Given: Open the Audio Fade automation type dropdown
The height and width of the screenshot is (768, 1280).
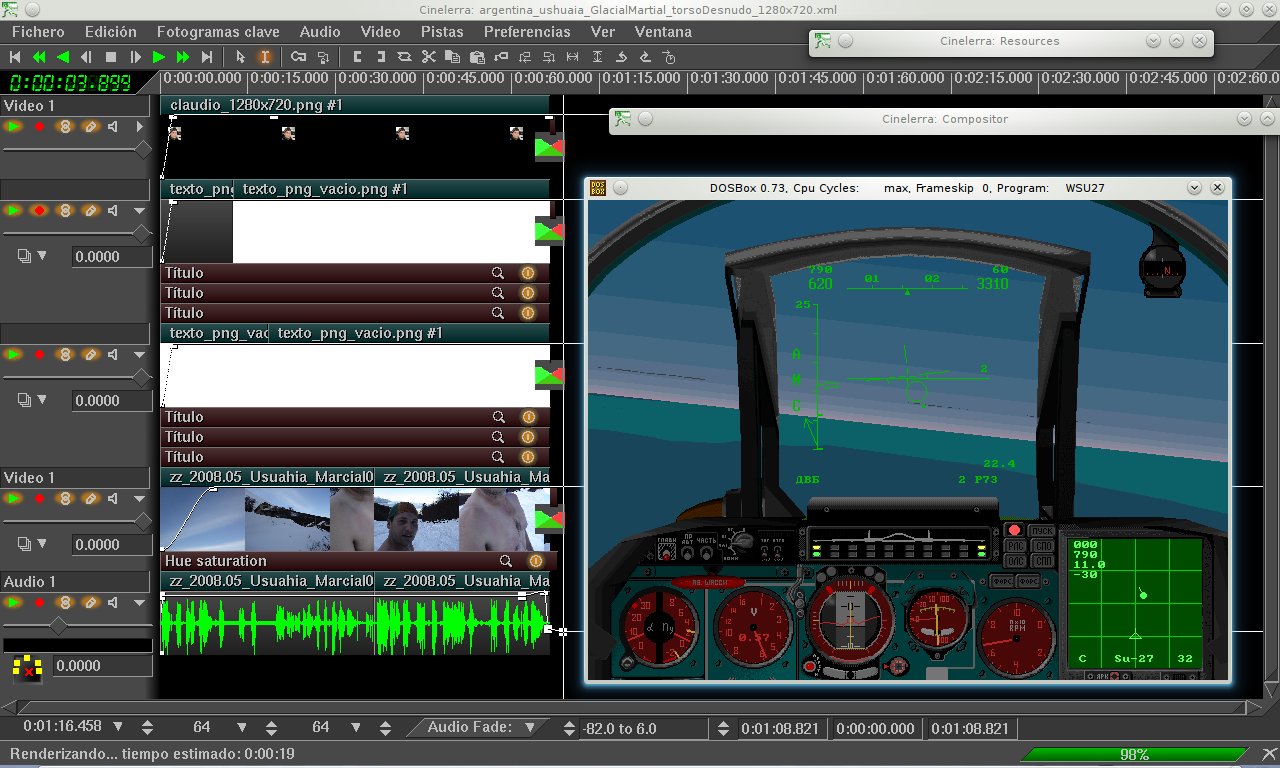Looking at the screenshot, I should coord(530,727).
